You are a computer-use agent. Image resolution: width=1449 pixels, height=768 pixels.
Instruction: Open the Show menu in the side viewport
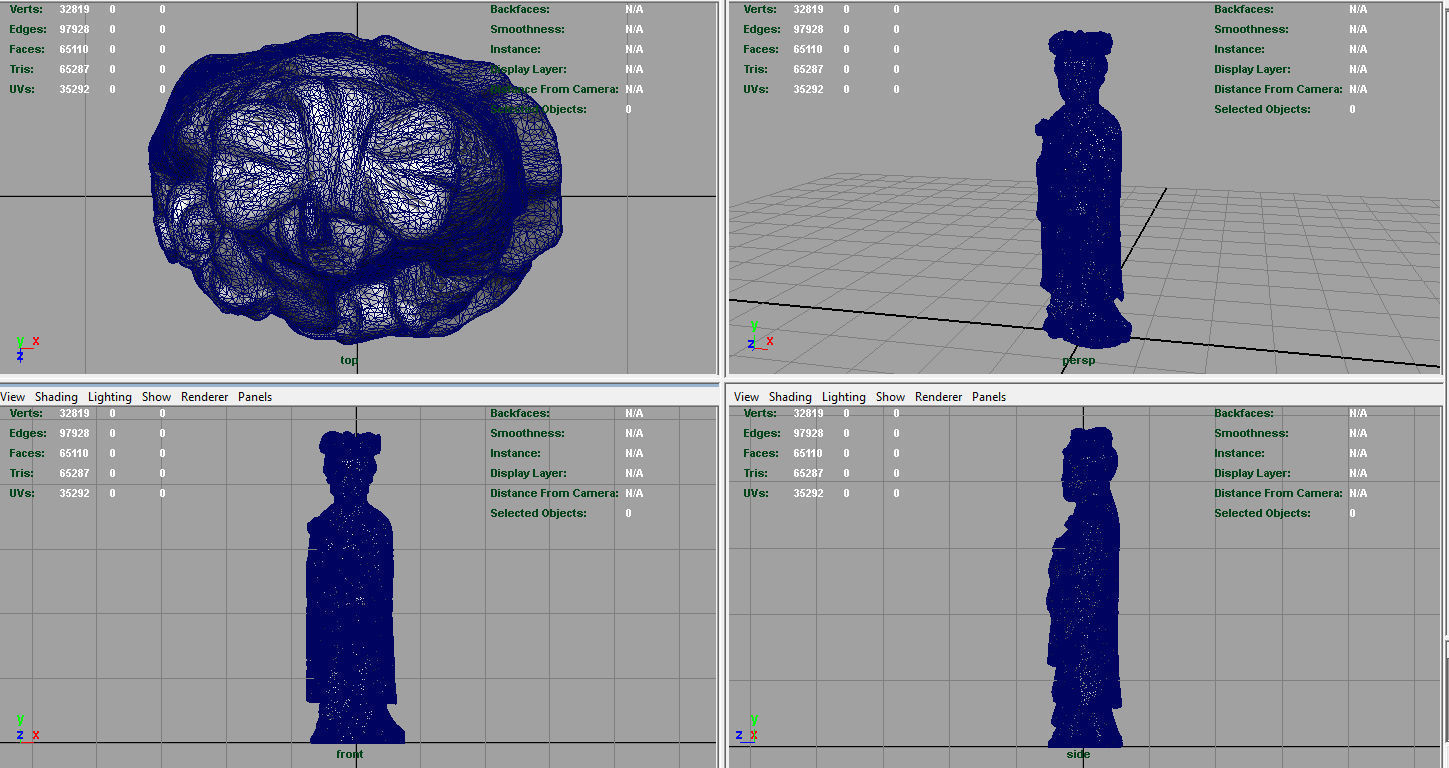coord(890,397)
